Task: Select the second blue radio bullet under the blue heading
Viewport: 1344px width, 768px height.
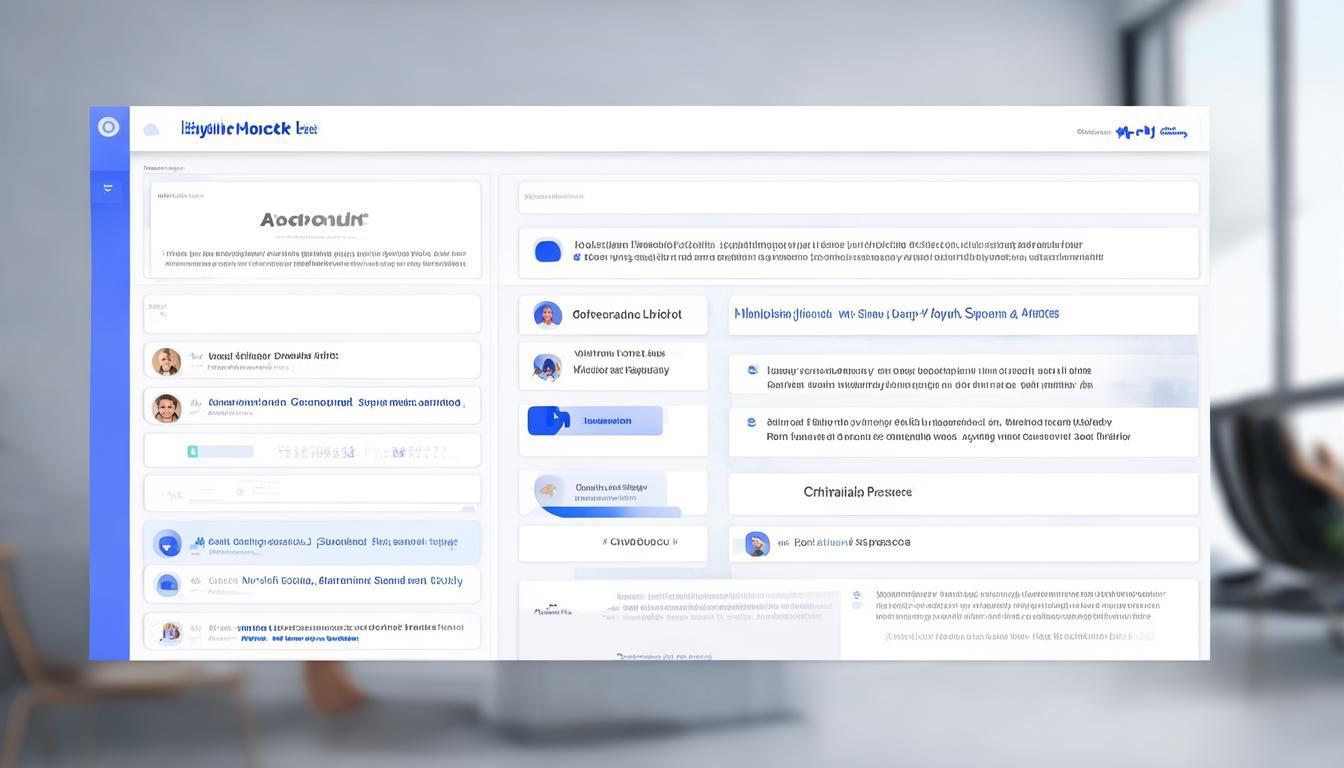Action: click(752, 422)
